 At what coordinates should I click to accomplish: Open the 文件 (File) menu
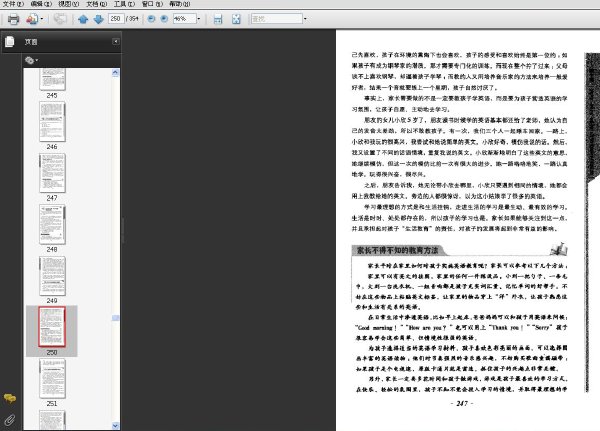pos(13,4)
